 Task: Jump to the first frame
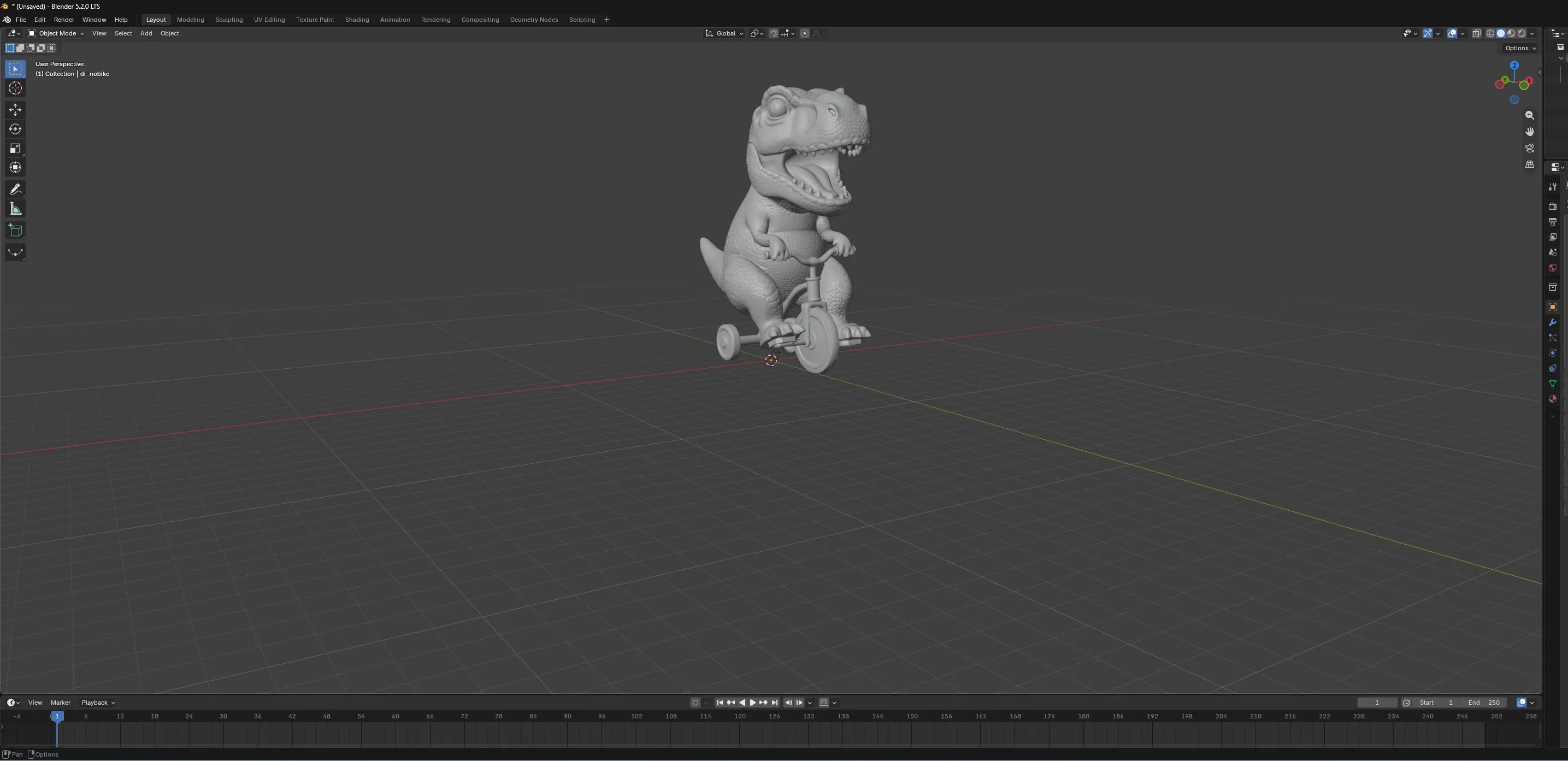720,703
